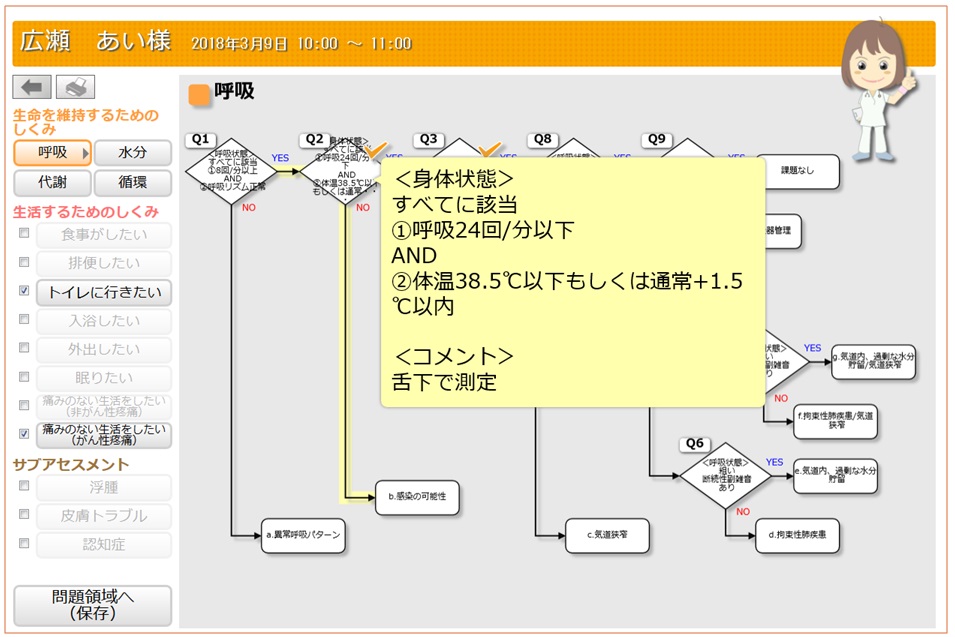Click the e.気道内、過剰な水分貯留 result box
Viewport: 955px width, 637px height.
836,476
